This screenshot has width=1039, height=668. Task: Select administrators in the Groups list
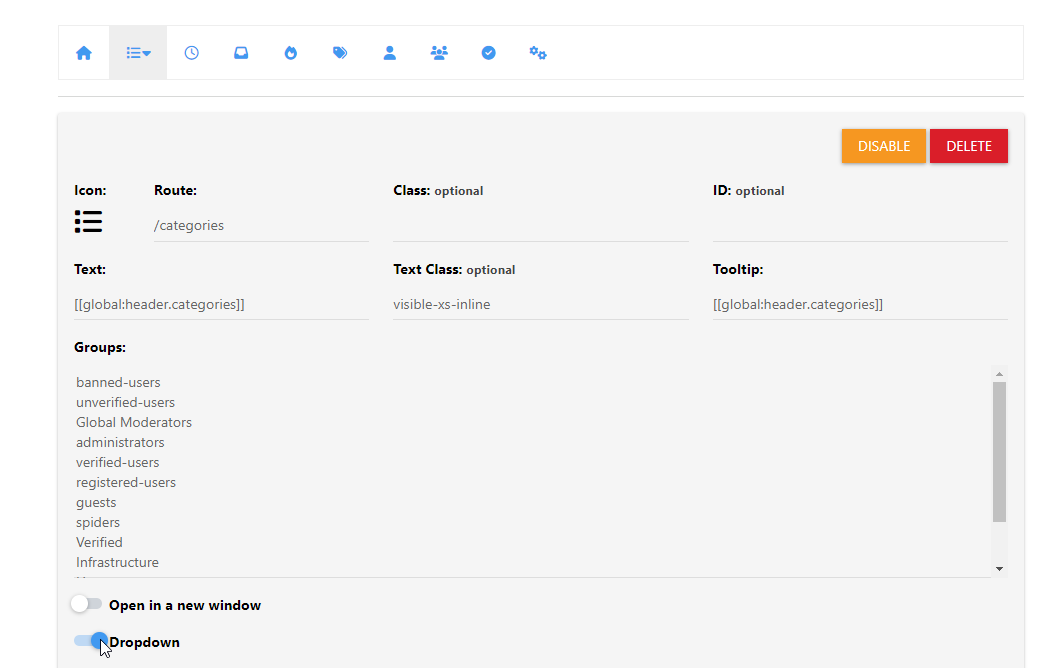click(120, 442)
